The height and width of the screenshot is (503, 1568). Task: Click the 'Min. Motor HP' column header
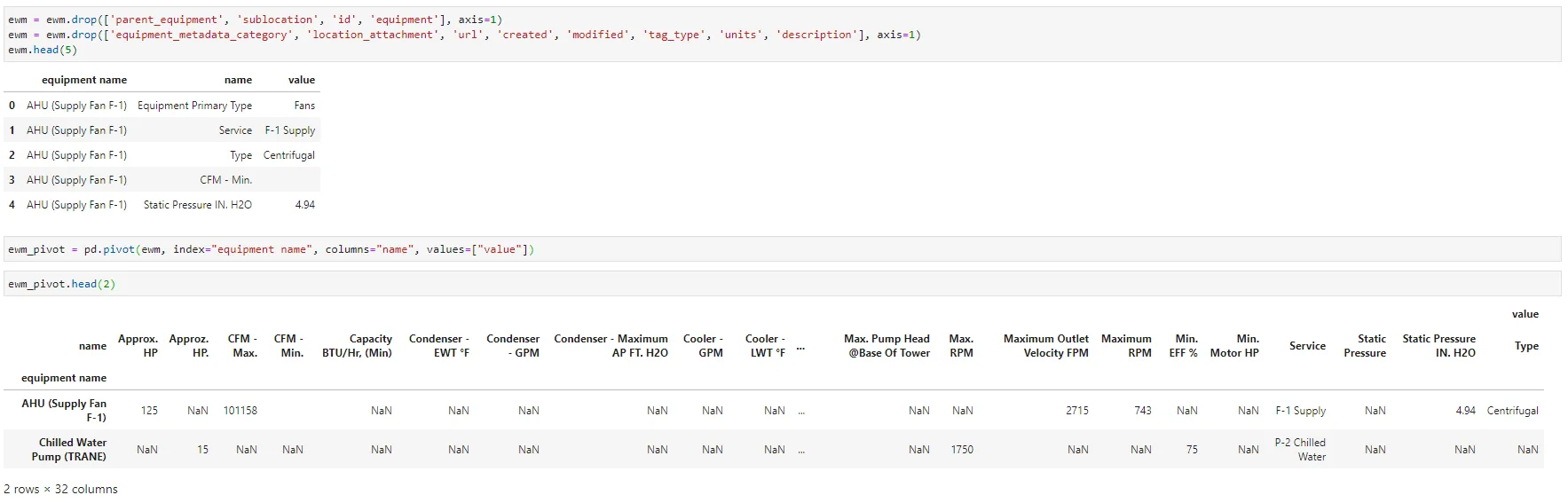pyautogui.click(x=1234, y=346)
